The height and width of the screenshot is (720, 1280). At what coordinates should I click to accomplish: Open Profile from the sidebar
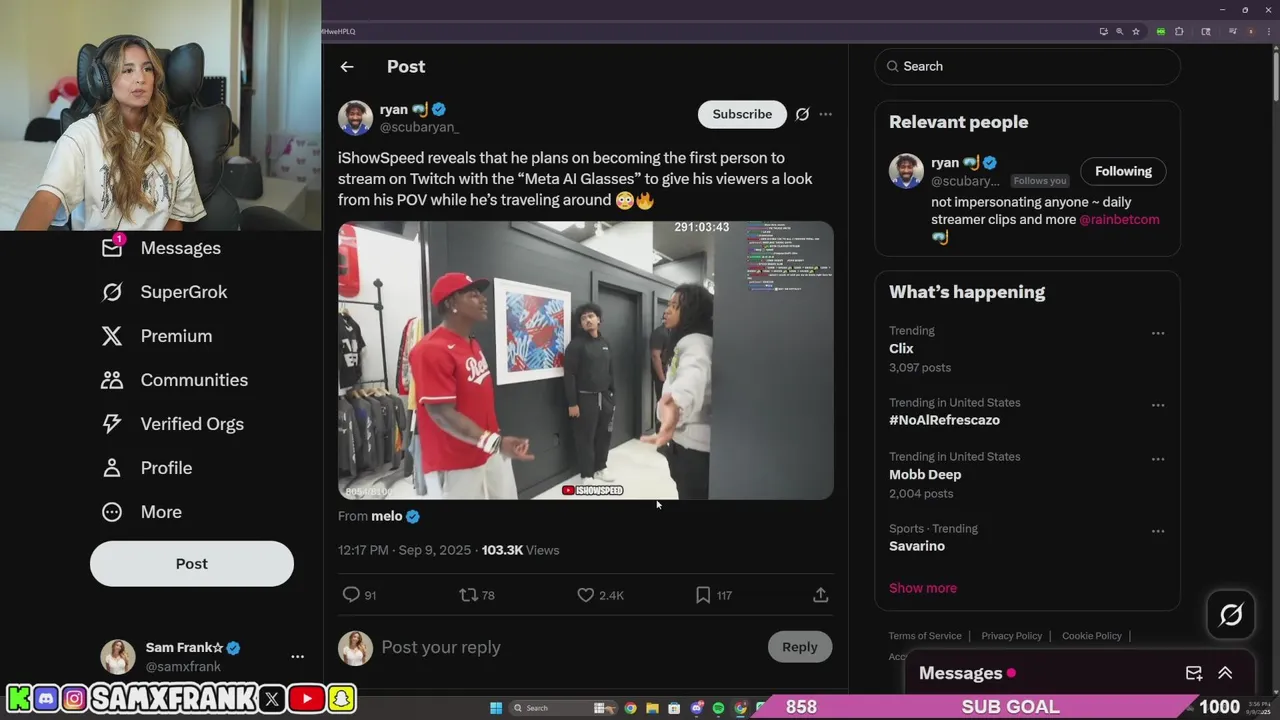tap(147, 468)
